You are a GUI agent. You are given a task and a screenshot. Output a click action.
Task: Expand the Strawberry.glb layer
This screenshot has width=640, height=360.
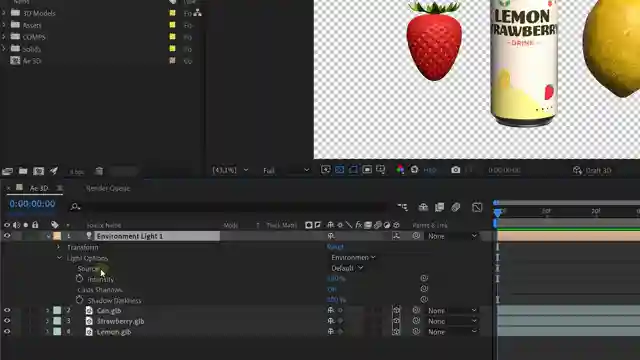pos(47,321)
